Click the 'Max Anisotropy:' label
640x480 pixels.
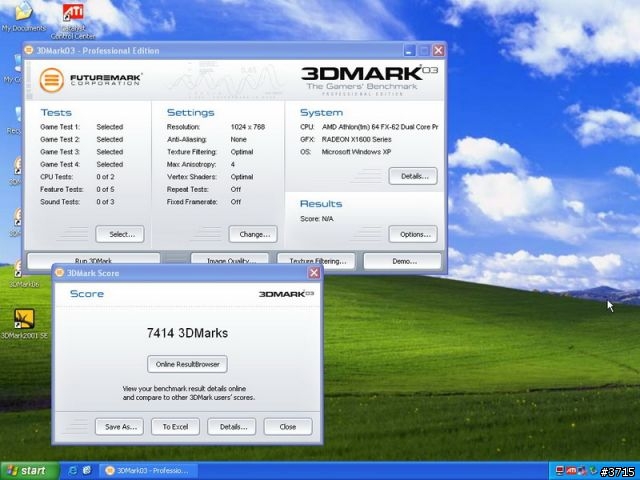coord(191,164)
